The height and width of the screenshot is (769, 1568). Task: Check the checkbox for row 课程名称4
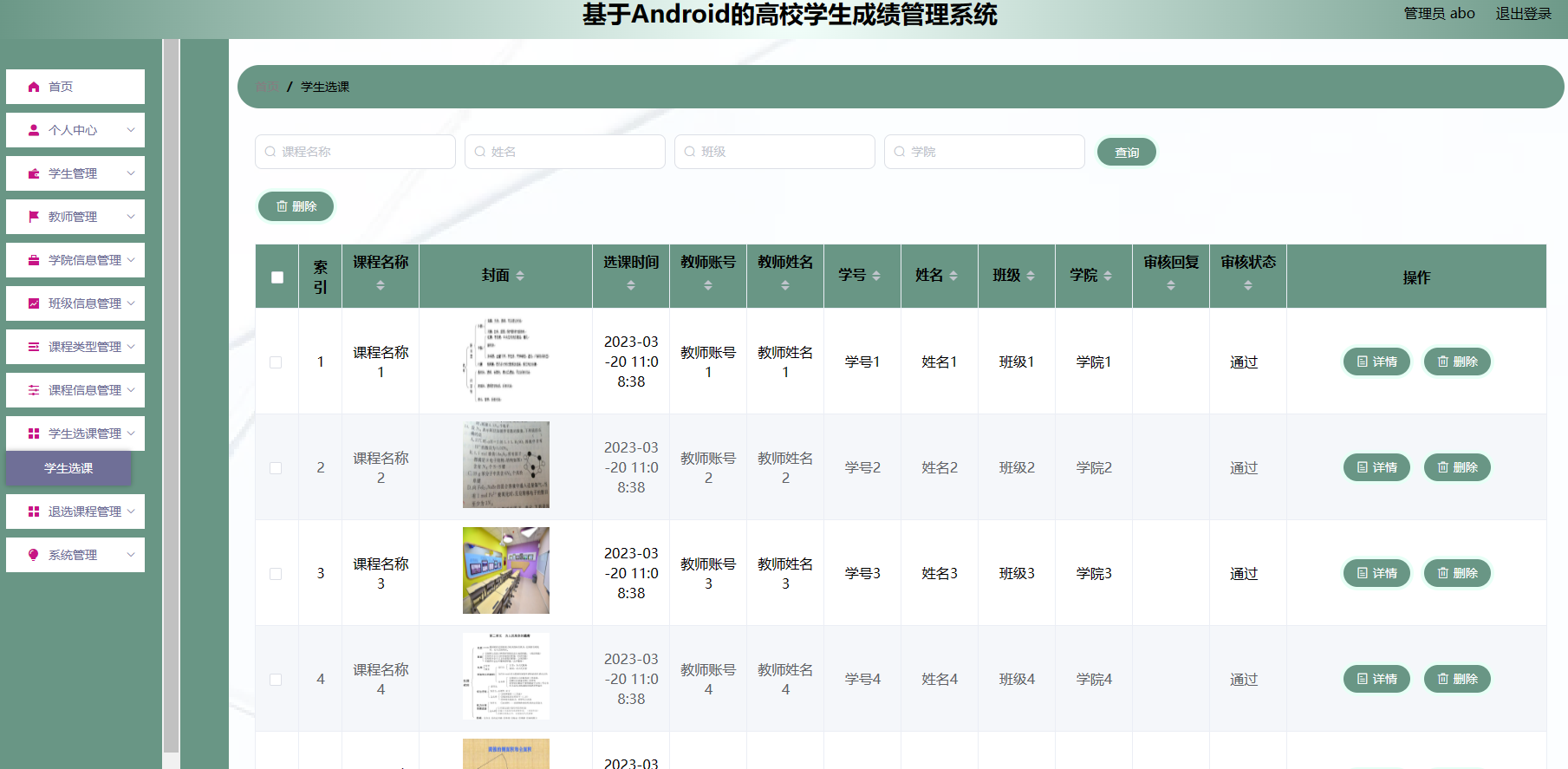(276, 680)
